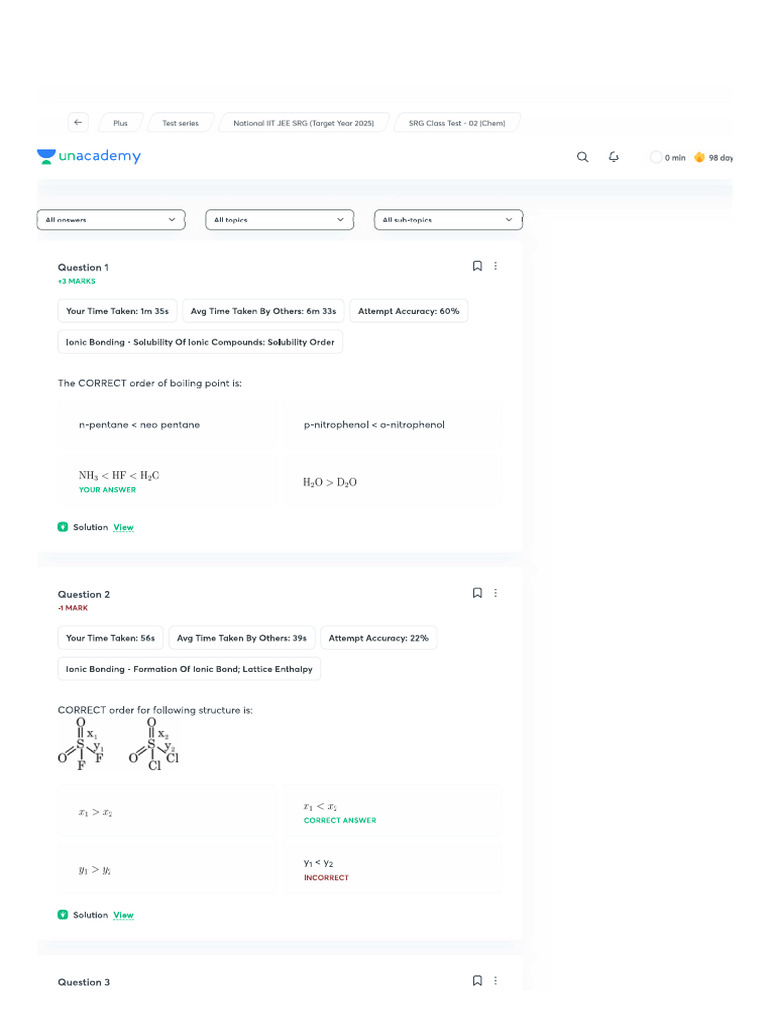Go to Test series breadcrumb
Viewport: 768px width, 1024px height.
point(180,123)
